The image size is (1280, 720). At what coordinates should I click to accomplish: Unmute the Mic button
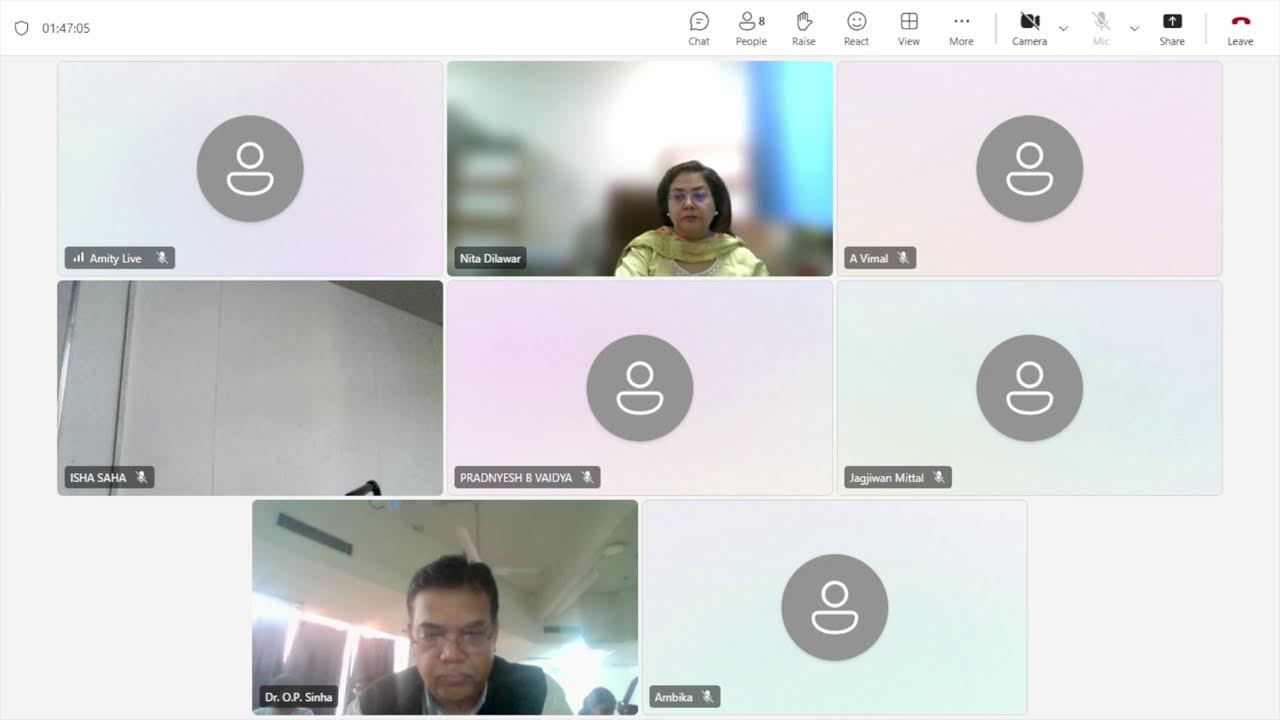1101,28
